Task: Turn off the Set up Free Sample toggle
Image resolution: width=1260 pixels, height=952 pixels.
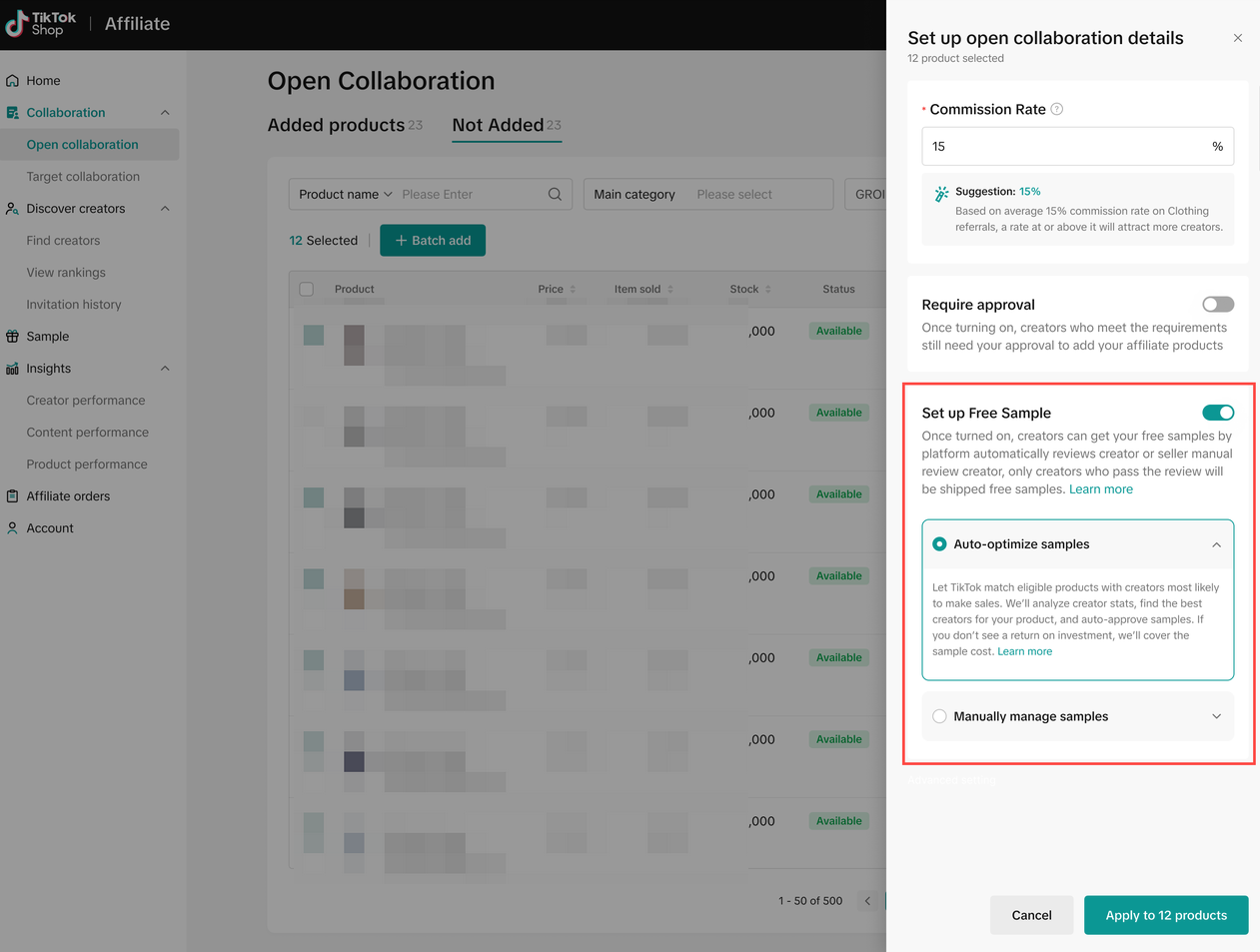Action: coord(1217,413)
